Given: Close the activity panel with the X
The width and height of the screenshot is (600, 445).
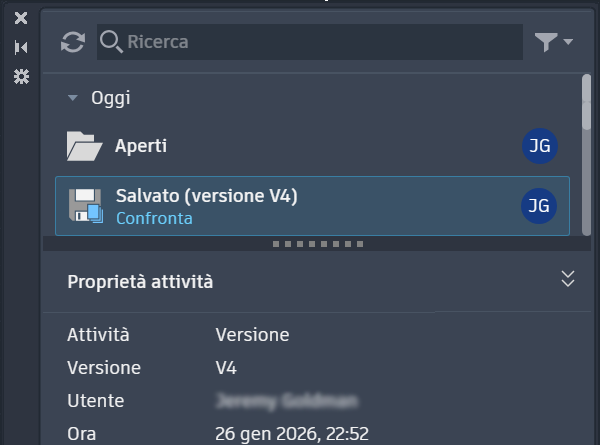Looking at the screenshot, I should tap(21, 18).
